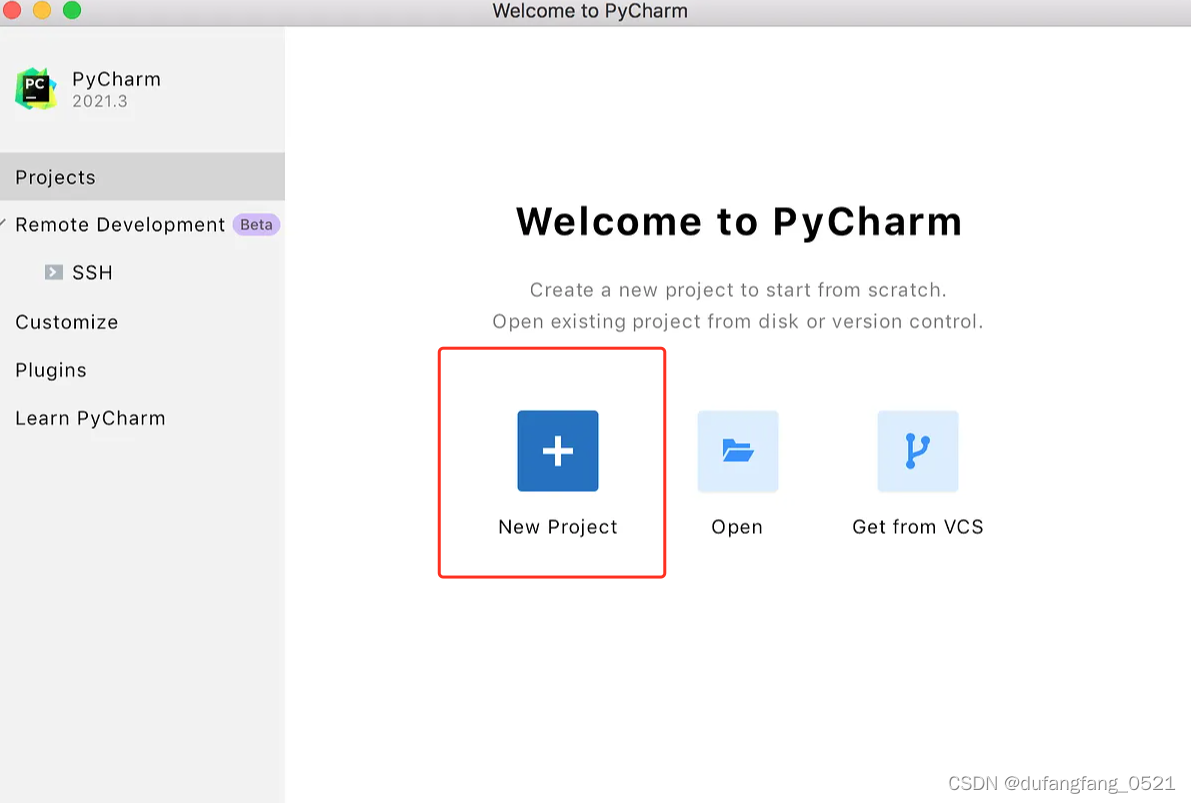The width and height of the screenshot is (1191, 803).
Task: Click the Get from VCS branch icon
Action: coord(917,451)
